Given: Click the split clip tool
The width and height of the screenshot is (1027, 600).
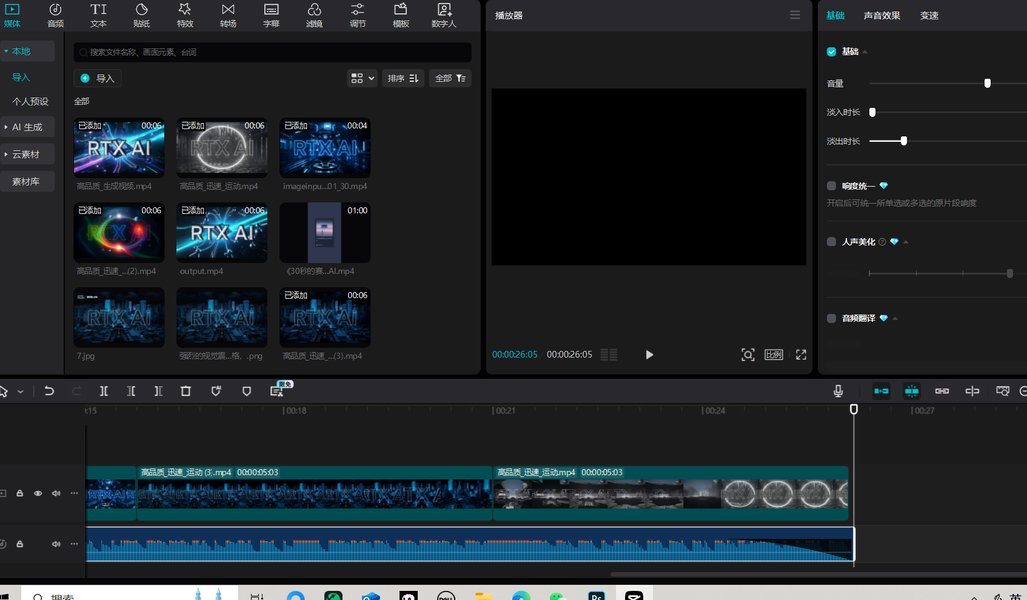Looking at the screenshot, I should pyautogui.click(x=103, y=391).
